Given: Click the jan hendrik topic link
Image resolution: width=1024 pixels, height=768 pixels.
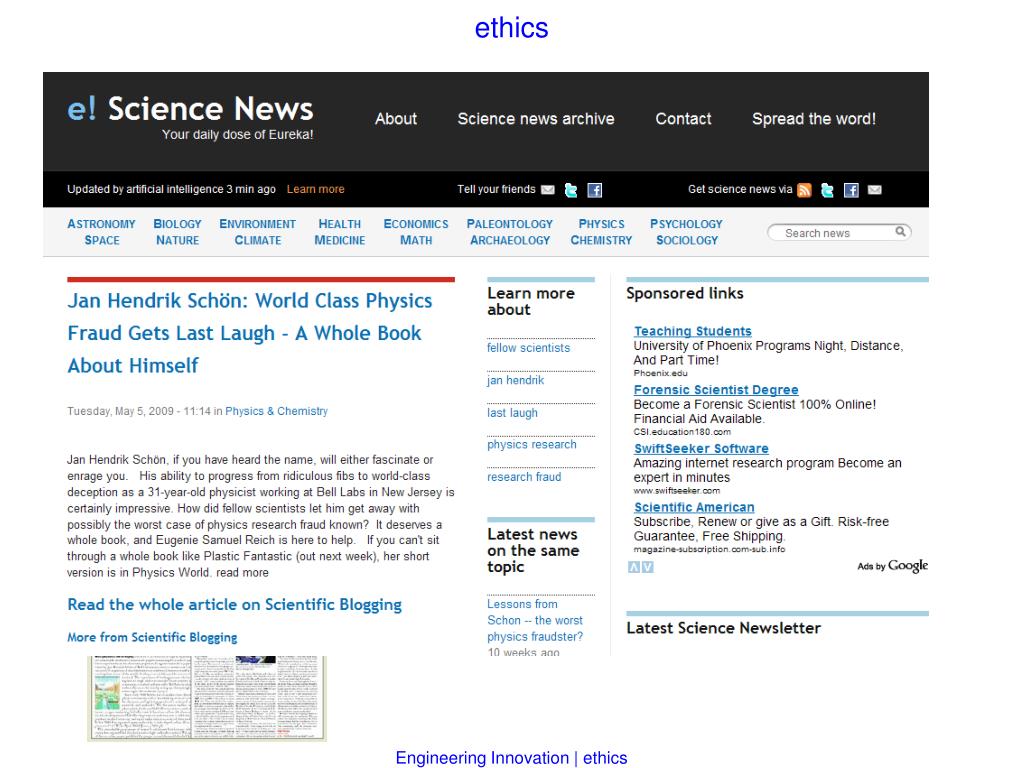Looking at the screenshot, I should coord(515,380).
